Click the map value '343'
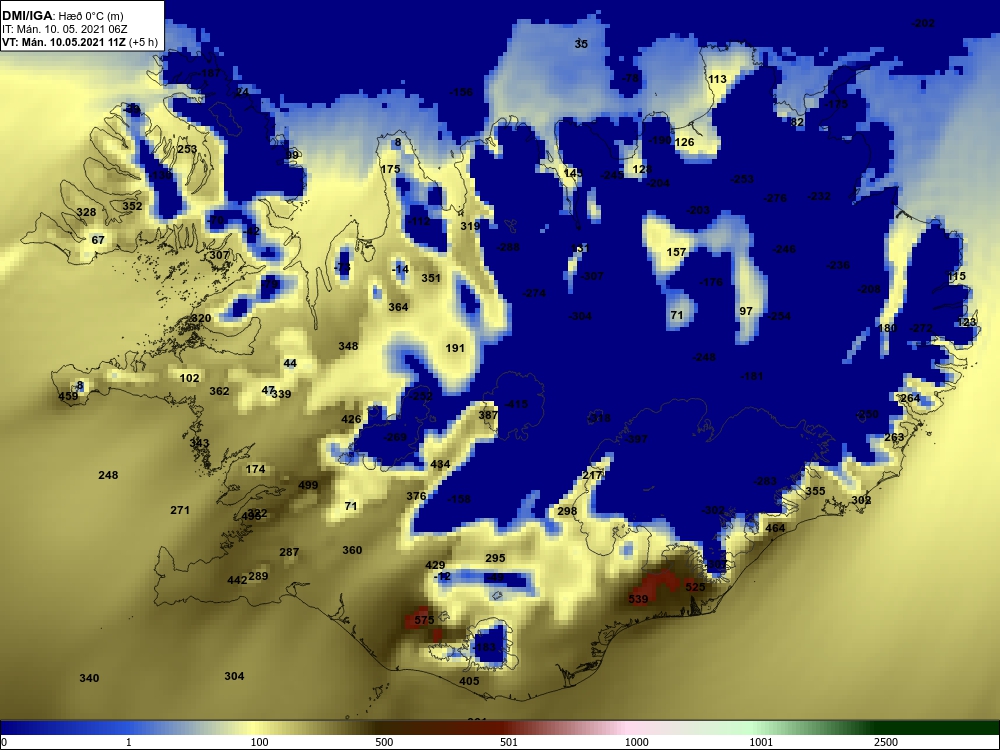Viewport: 1000px width, 750px height. pyautogui.click(x=199, y=443)
